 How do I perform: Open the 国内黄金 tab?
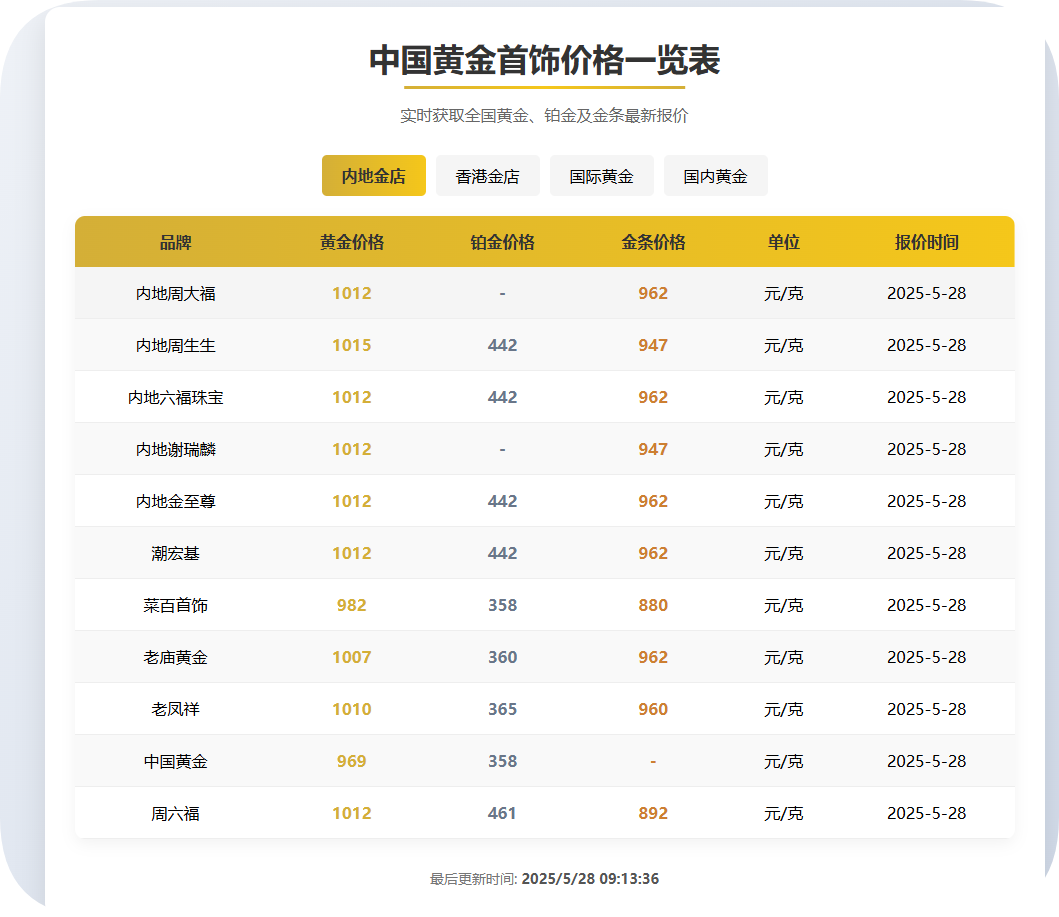click(715, 176)
